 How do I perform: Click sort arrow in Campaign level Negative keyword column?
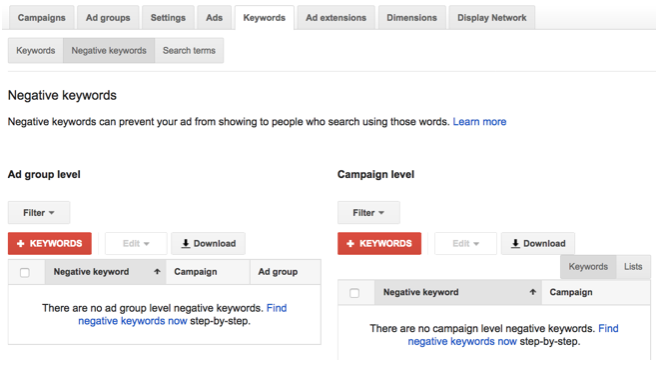[533, 292]
